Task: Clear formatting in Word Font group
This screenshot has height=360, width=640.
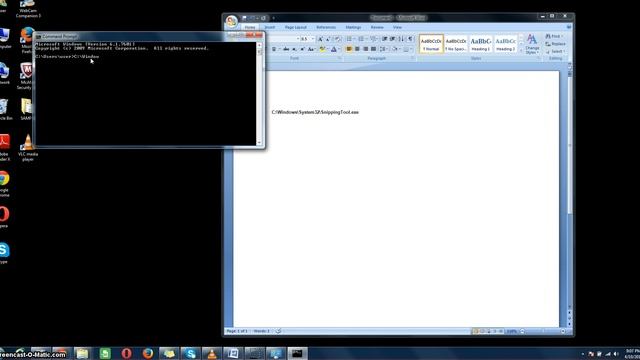Action: pyautogui.click(x=338, y=39)
